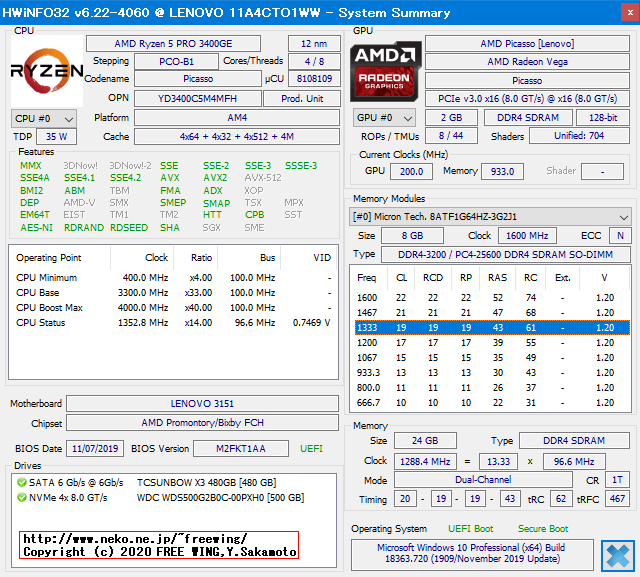Click the cache 4x64 + 4x32 field
The width and height of the screenshot is (640, 577).
[237, 136]
